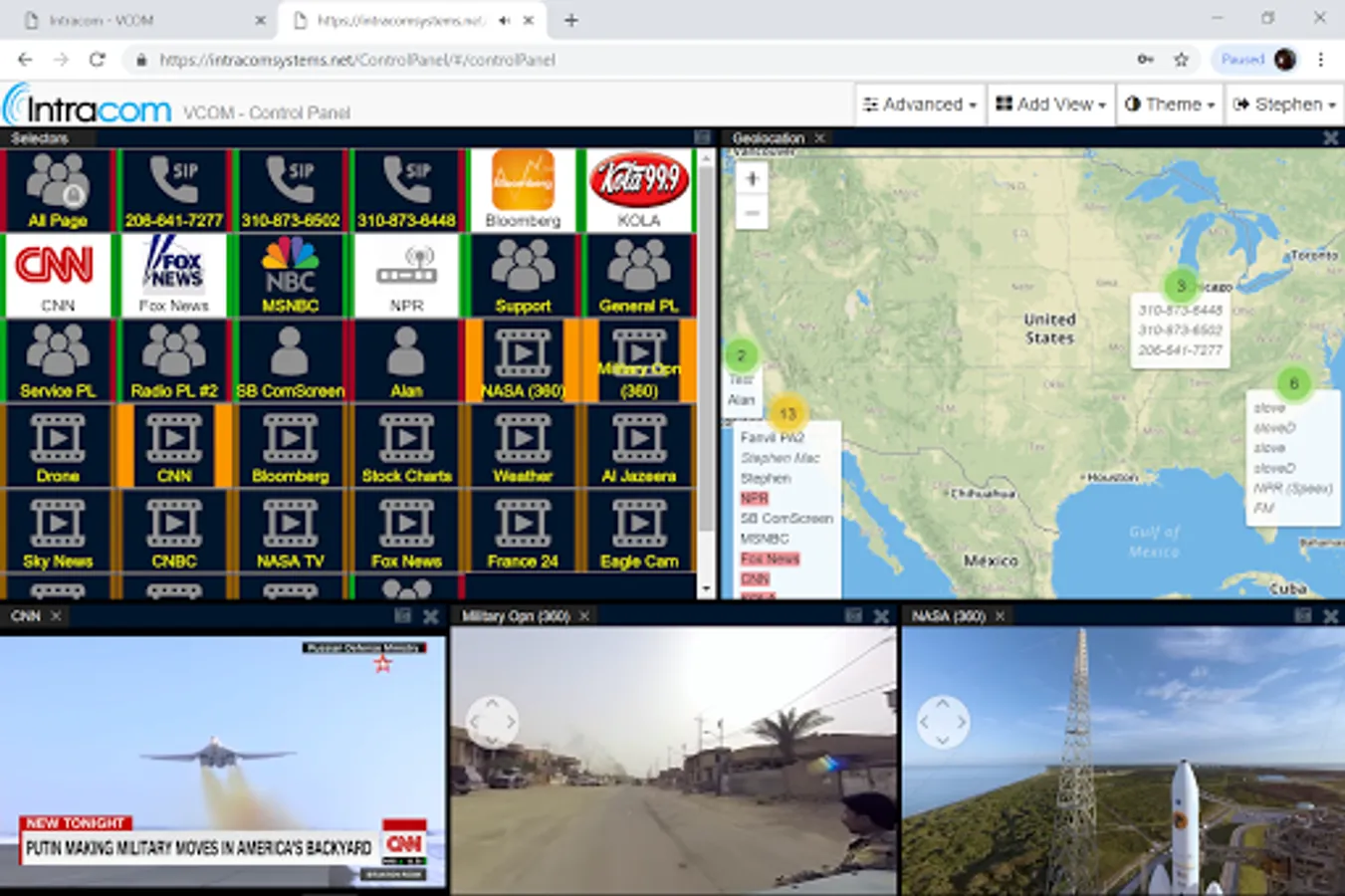This screenshot has height=896, width=1345.
Task: Open the Drone video tile
Action: pos(58,446)
